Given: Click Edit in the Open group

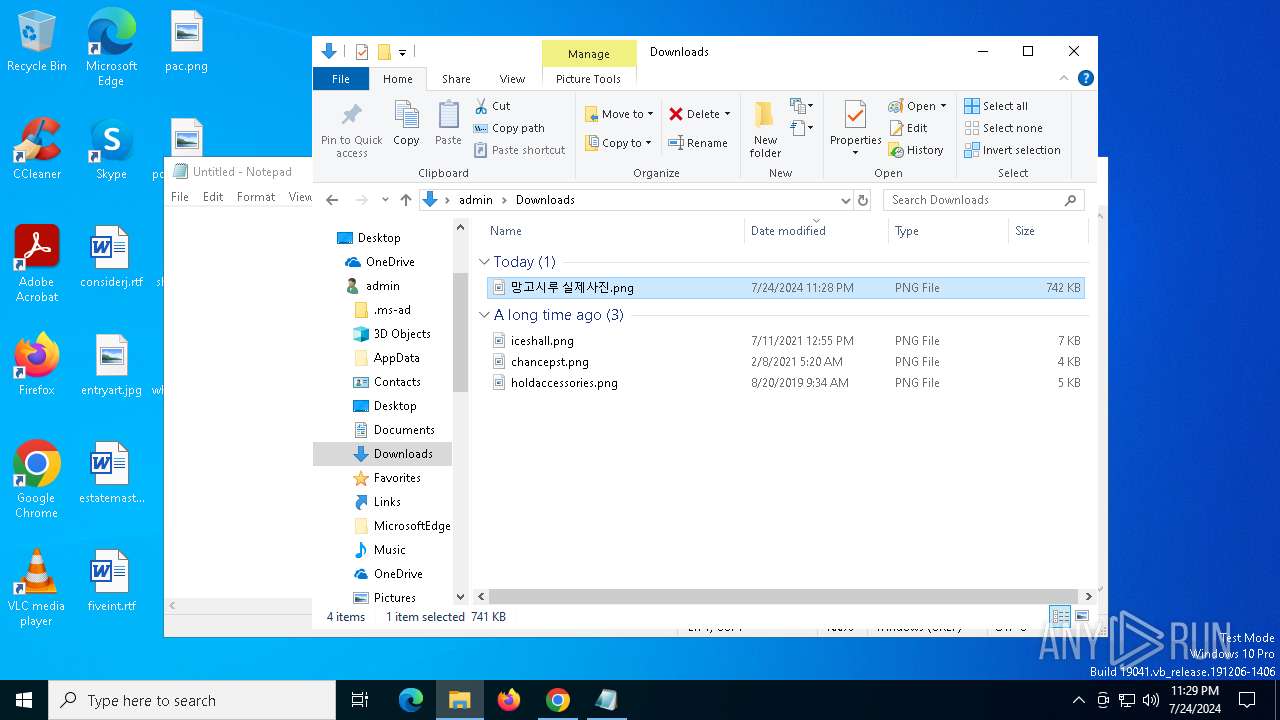Looking at the screenshot, I should pos(908,128).
